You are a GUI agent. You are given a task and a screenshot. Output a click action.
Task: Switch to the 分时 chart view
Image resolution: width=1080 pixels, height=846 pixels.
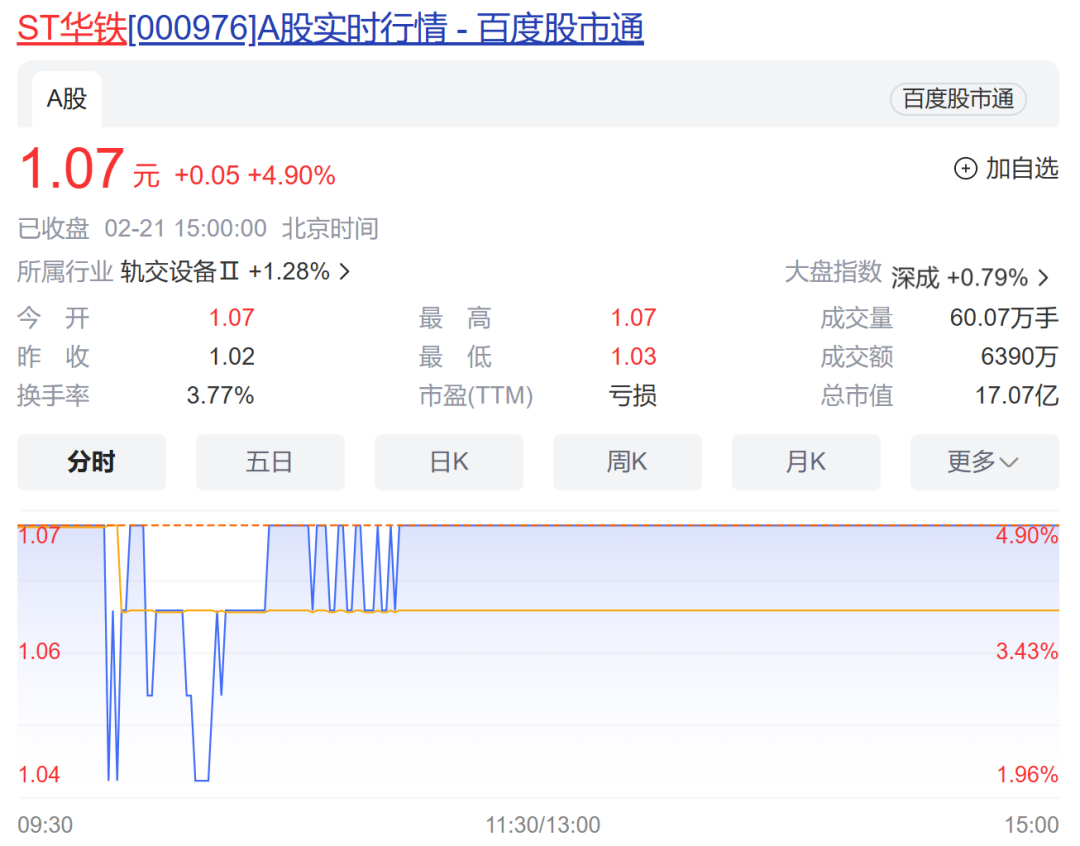click(x=91, y=462)
